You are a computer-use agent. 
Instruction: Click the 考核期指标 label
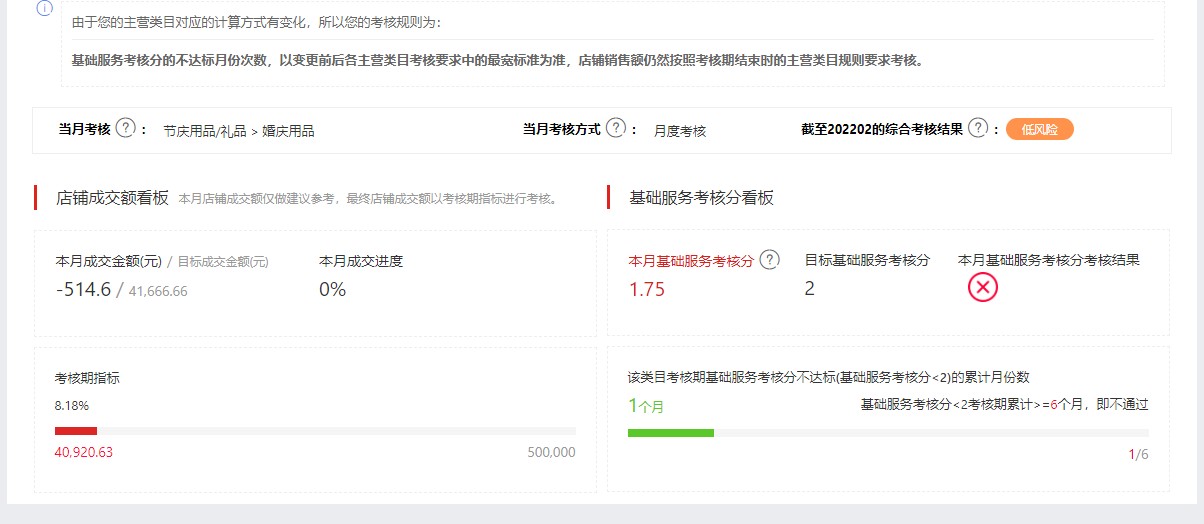click(87, 378)
